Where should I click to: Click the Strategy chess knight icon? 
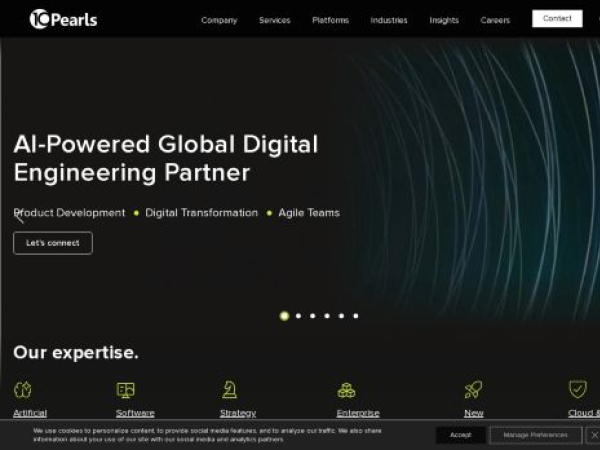point(230,390)
